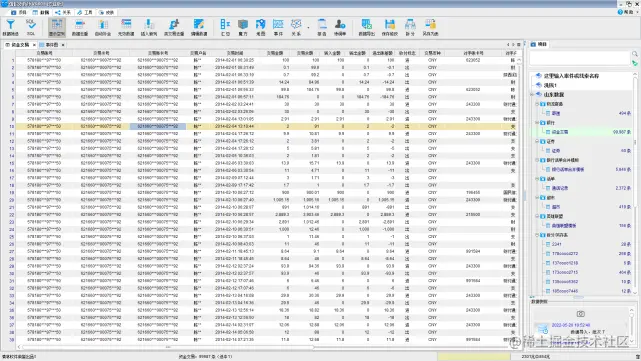The height and width of the screenshot is (361, 641).
Task: Close the 资金交易 document tab
Action: click(x=34, y=45)
